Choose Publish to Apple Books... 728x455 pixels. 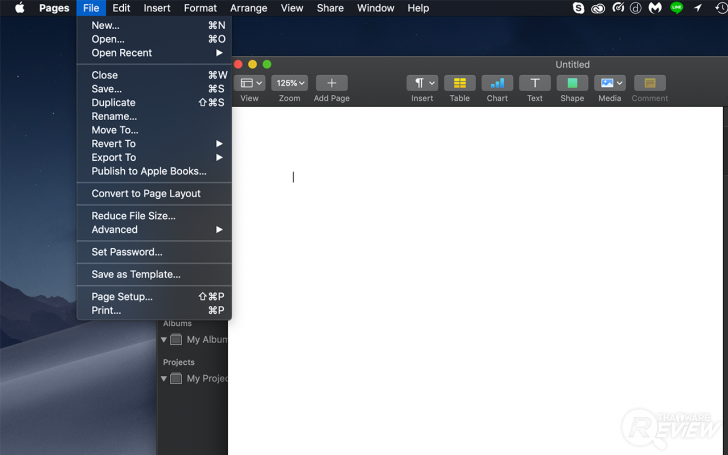point(154,171)
